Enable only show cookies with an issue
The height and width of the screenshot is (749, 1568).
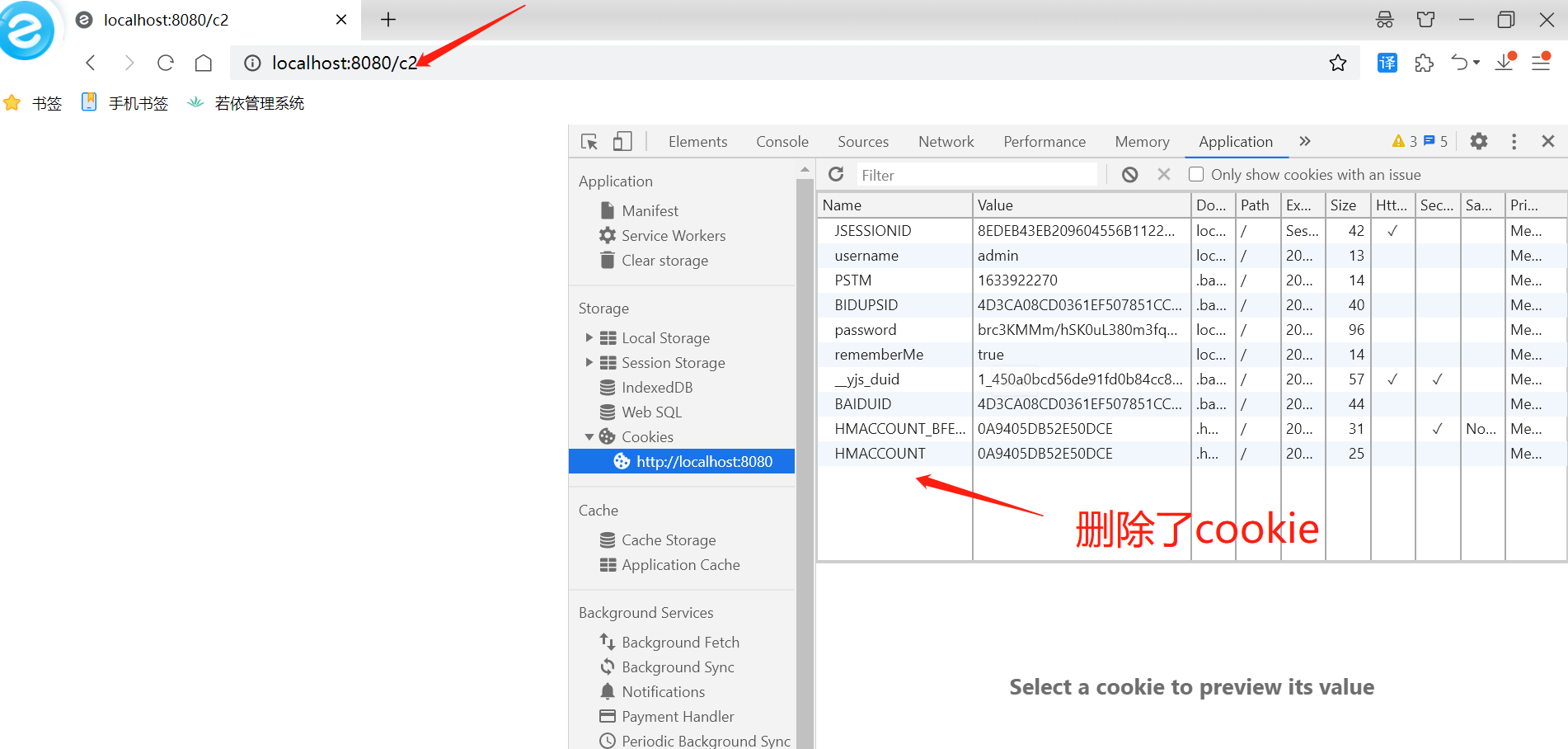[1196, 174]
